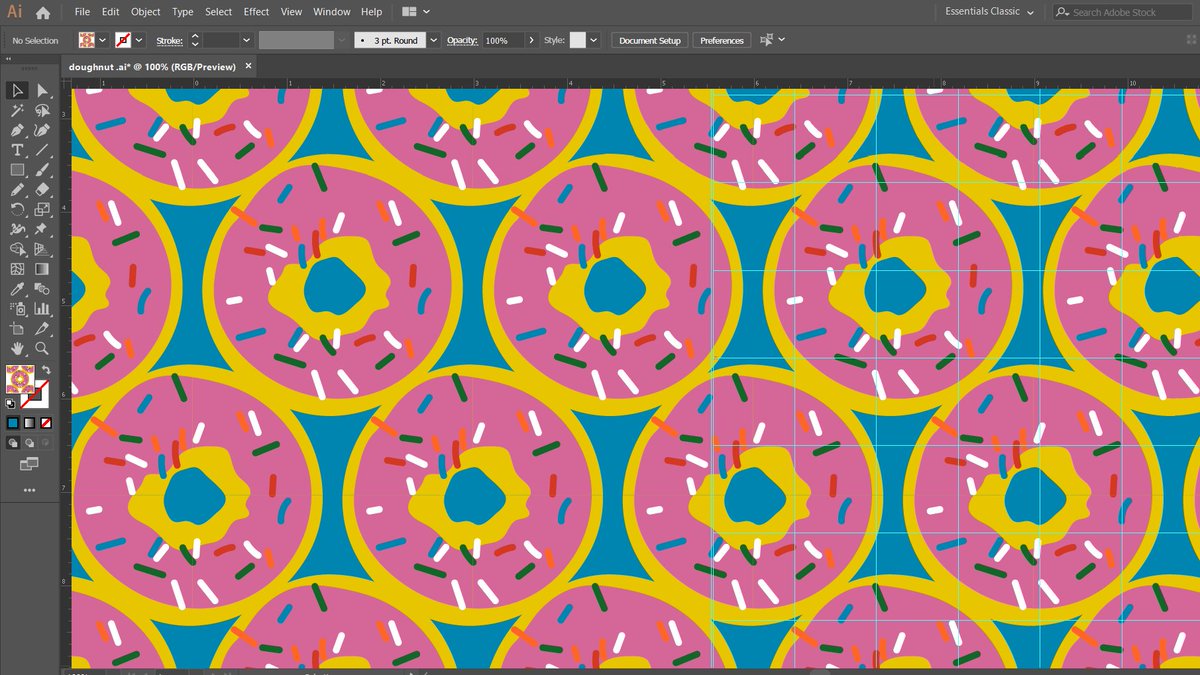
Task: Open Essentials Classic workspace switcher
Action: point(989,12)
